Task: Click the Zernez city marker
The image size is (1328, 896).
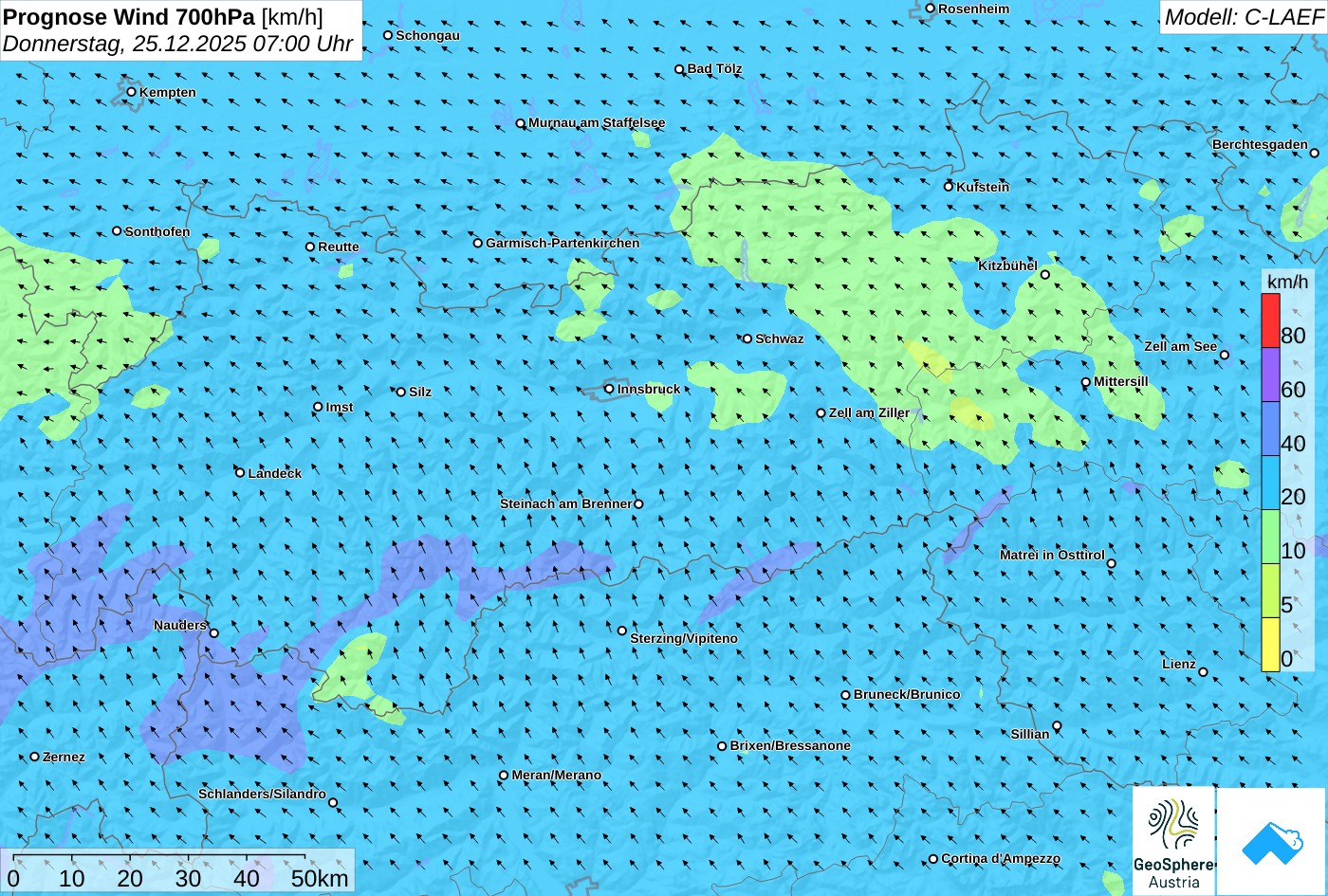Action: pyautogui.click(x=34, y=757)
